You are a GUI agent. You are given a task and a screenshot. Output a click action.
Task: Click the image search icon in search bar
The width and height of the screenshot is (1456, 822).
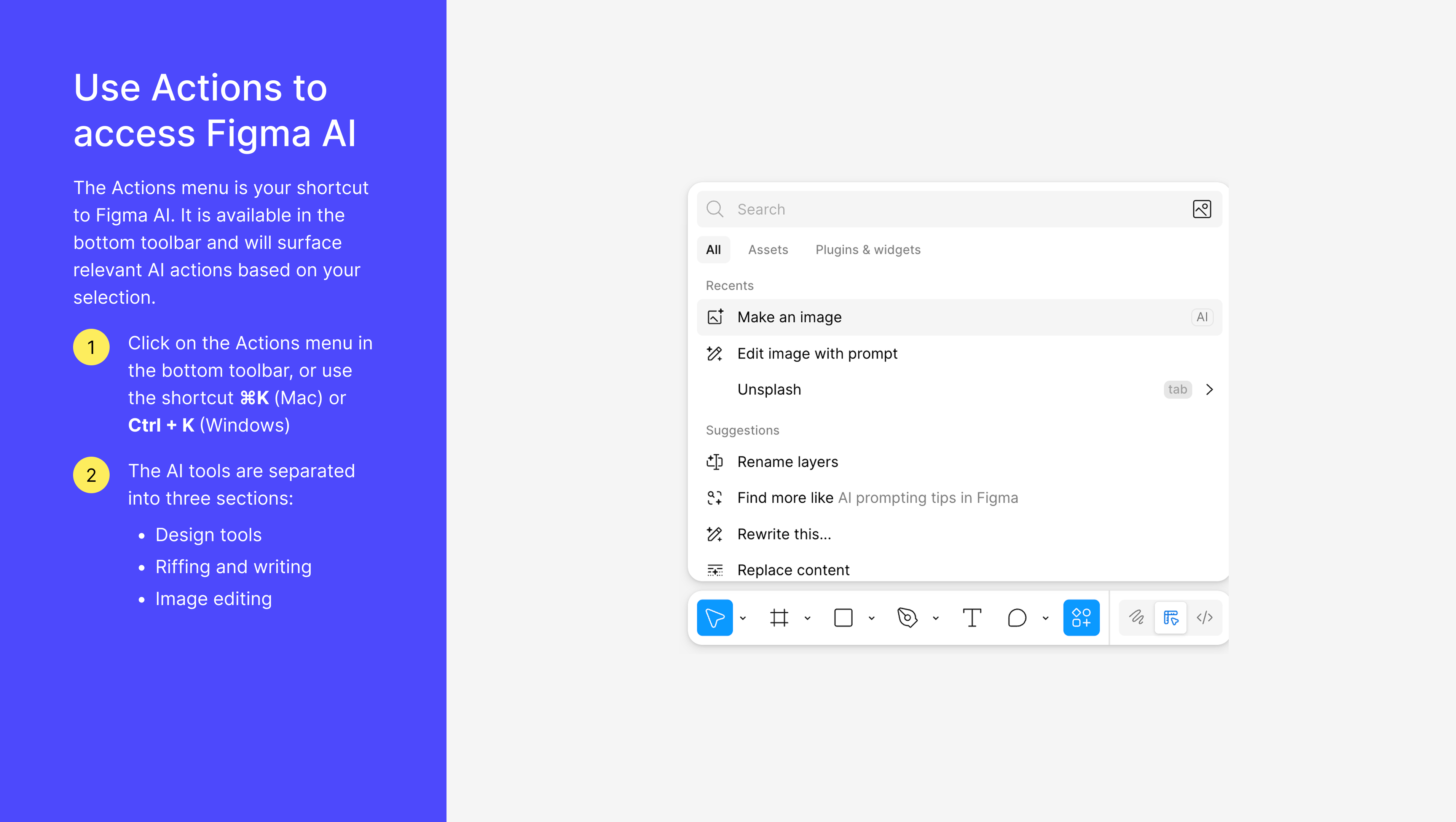click(1202, 209)
